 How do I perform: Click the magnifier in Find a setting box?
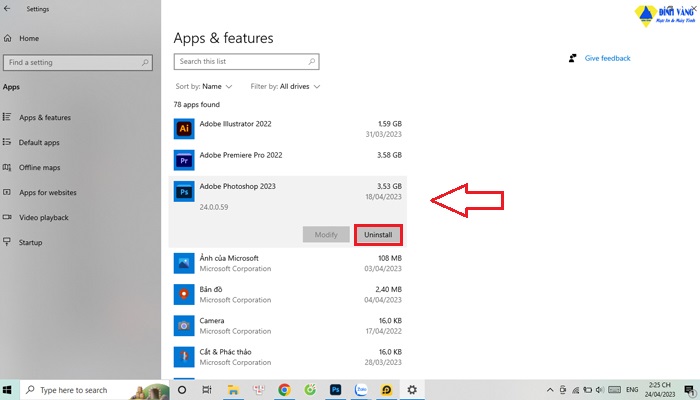click(x=145, y=62)
